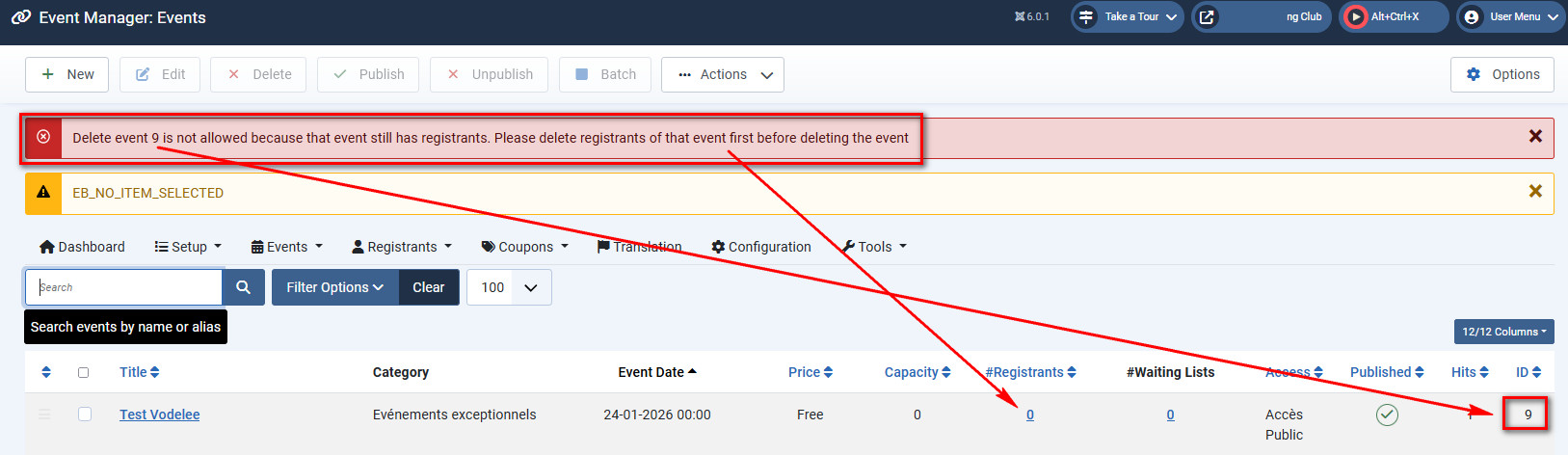
Task: Click the Joomla logo icon
Action: pos(20,17)
